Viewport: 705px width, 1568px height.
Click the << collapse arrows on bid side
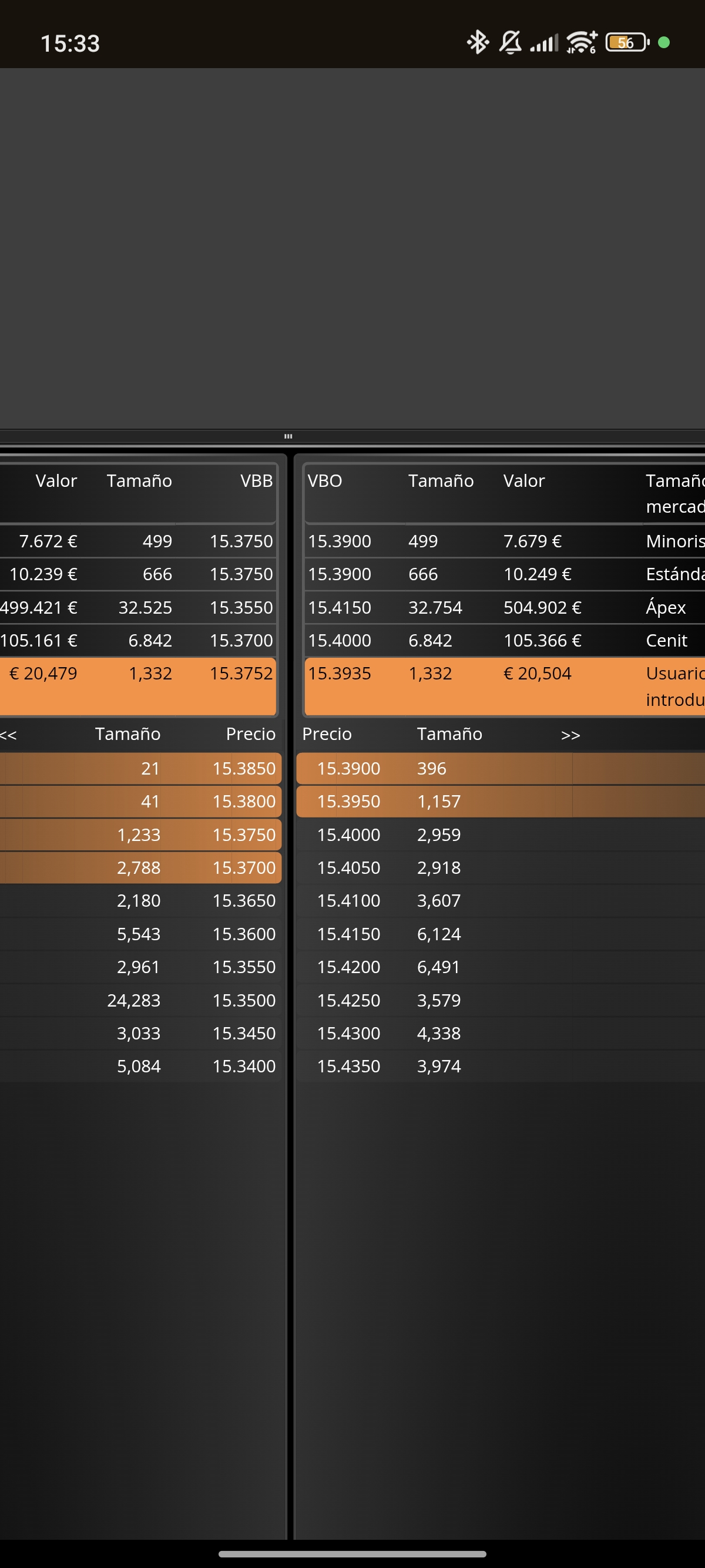[x=9, y=735]
